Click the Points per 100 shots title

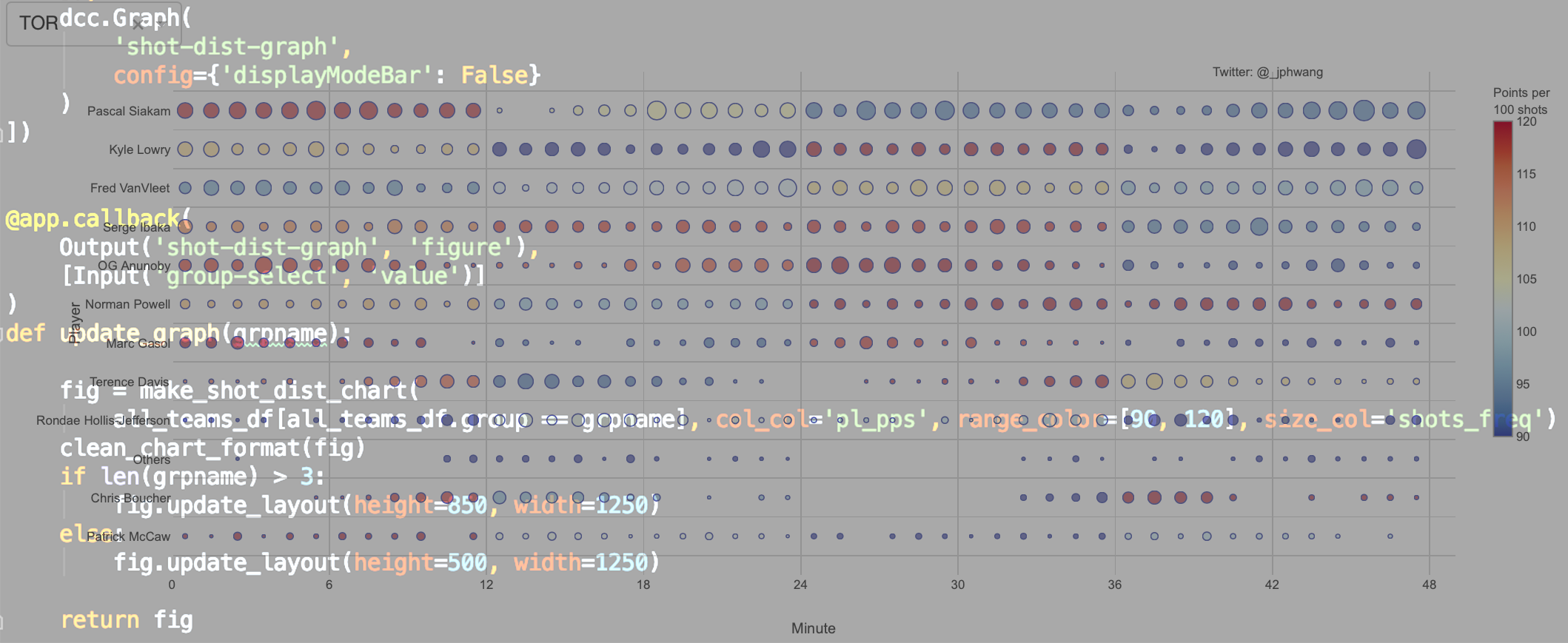pos(1521,101)
